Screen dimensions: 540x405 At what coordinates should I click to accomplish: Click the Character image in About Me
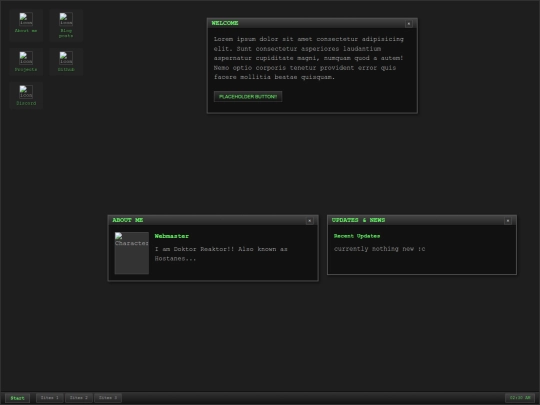tap(132, 253)
